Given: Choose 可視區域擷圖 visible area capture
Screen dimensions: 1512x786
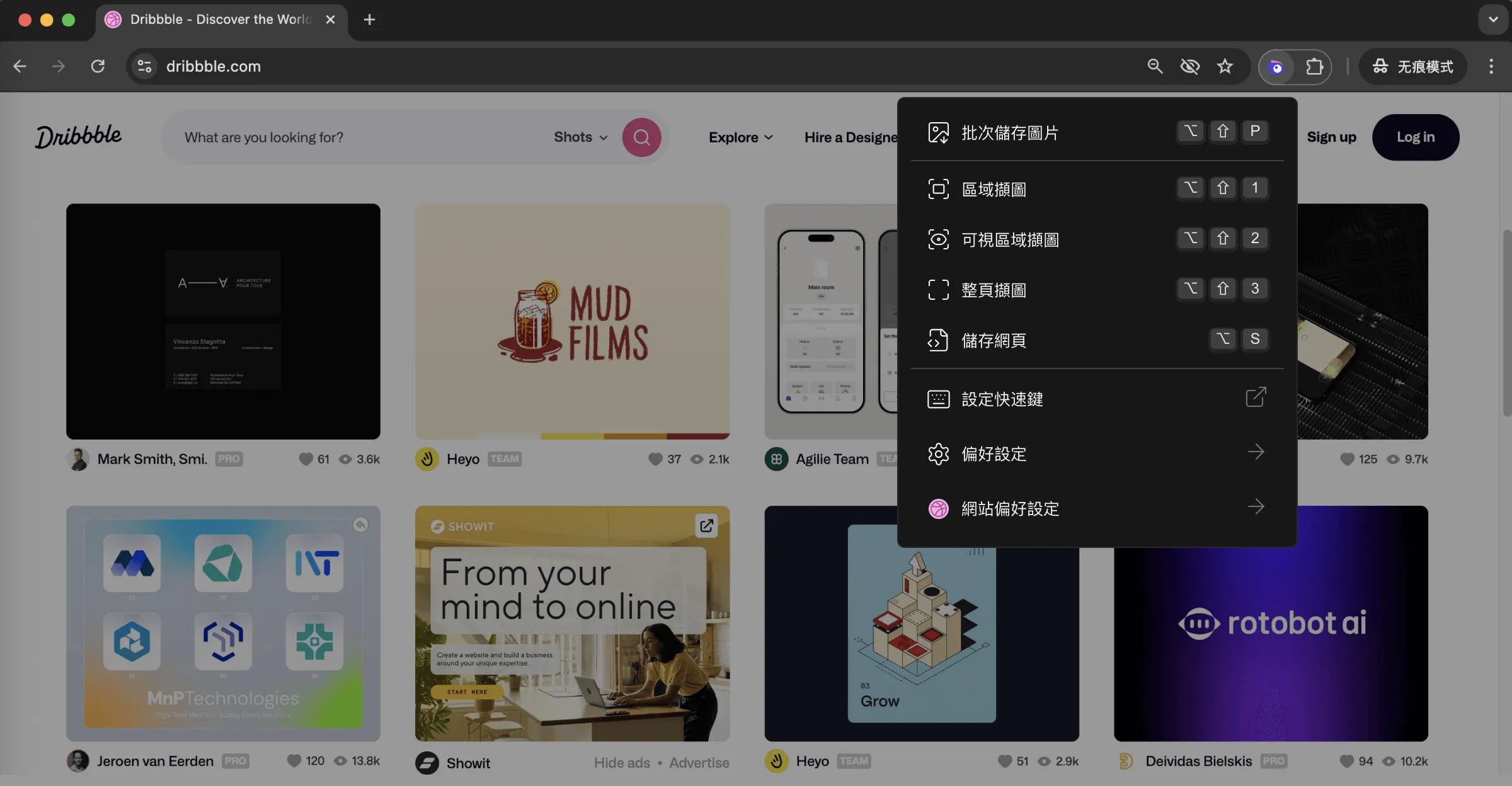Looking at the screenshot, I should (1097, 239).
